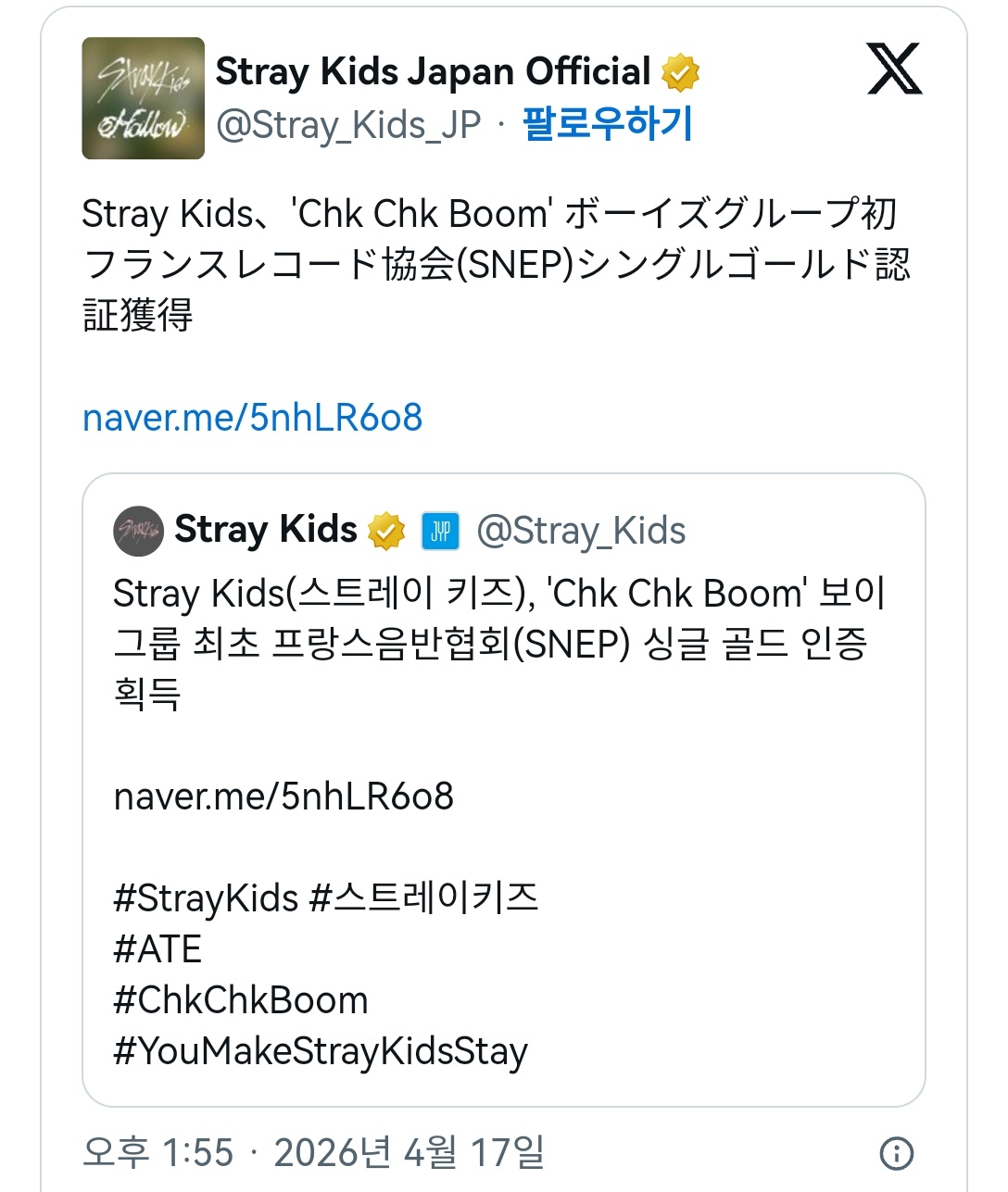The height and width of the screenshot is (1192, 1008).
Task: Click the #YouMakeStrayKidsStay hashtag
Action: pyautogui.click(x=320, y=1051)
